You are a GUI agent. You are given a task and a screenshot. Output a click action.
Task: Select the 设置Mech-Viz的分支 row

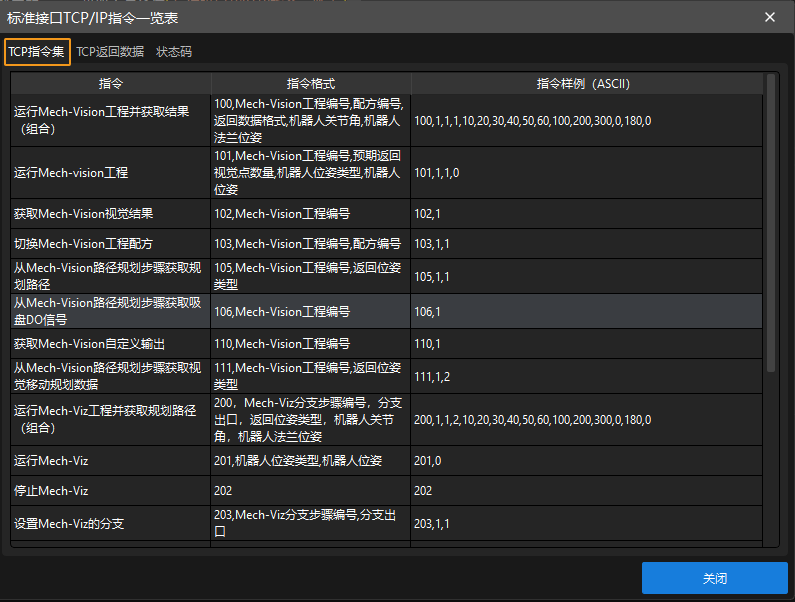coord(111,524)
